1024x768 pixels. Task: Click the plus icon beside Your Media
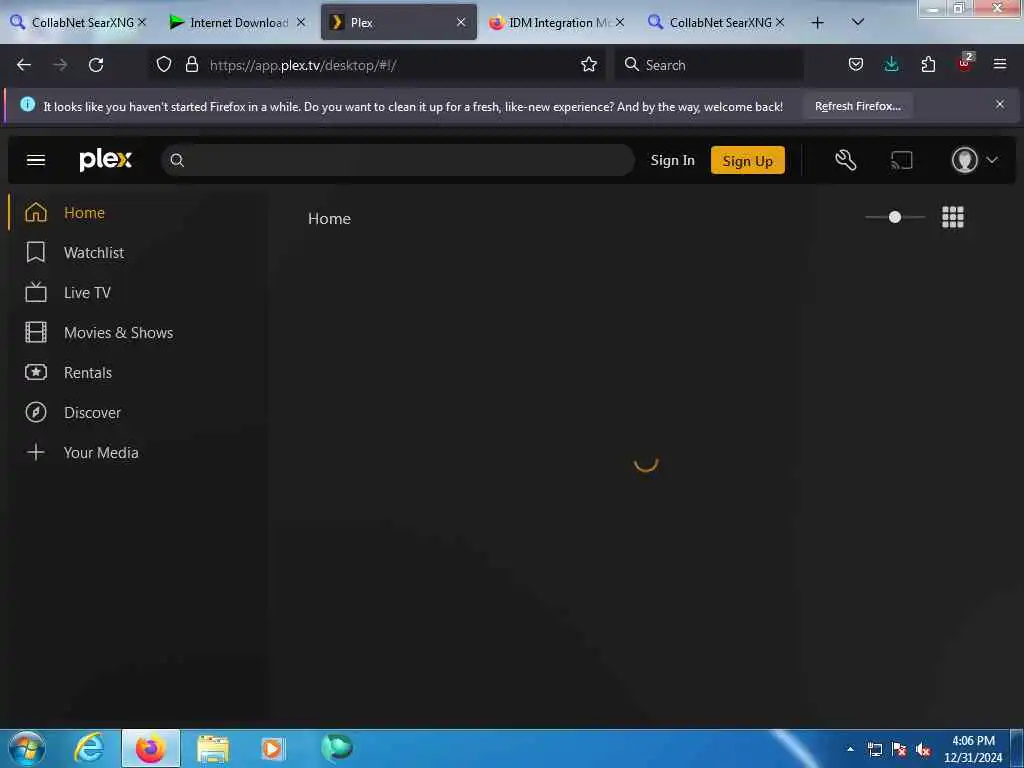coord(36,452)
